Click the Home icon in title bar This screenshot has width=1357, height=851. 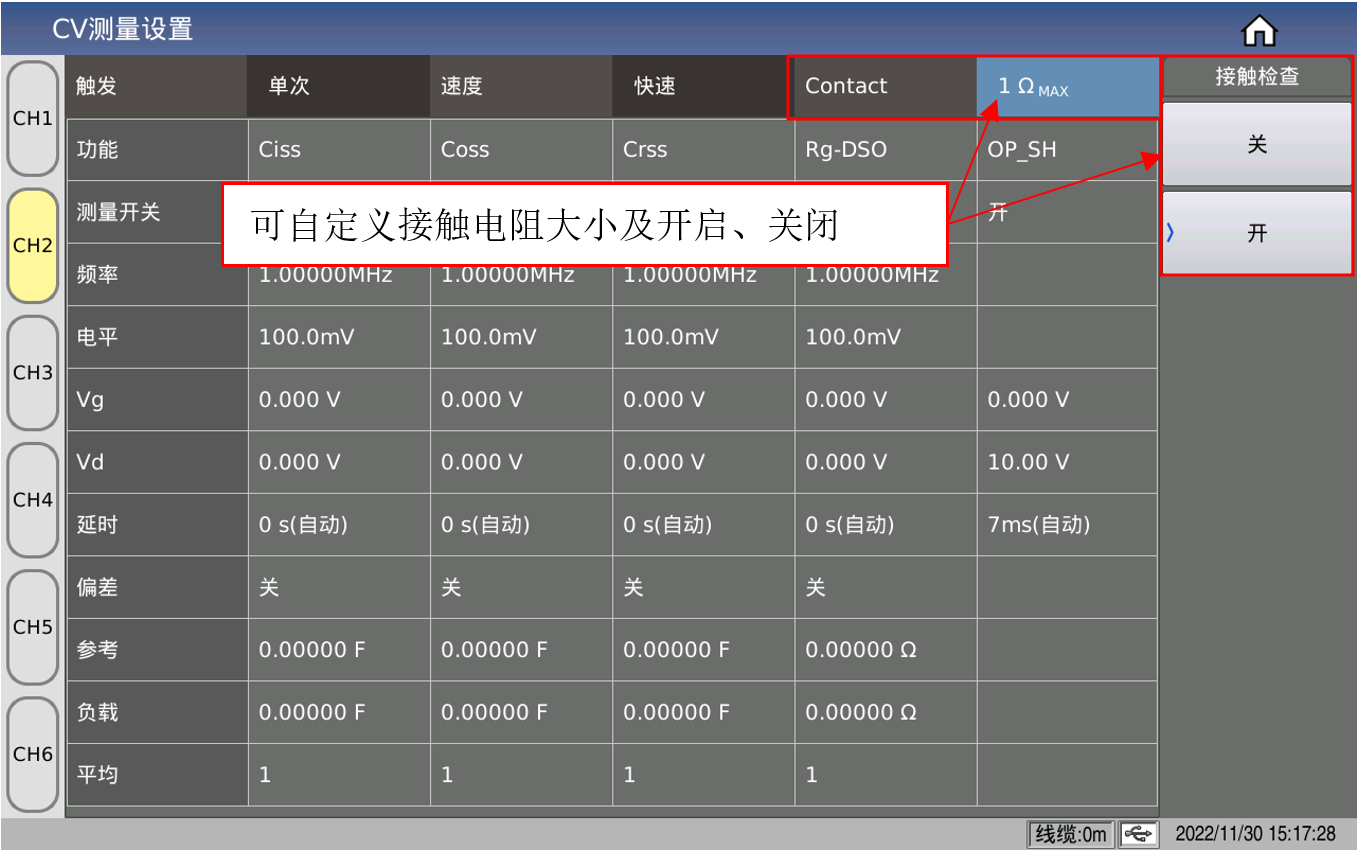click(x=1259, y=32)
